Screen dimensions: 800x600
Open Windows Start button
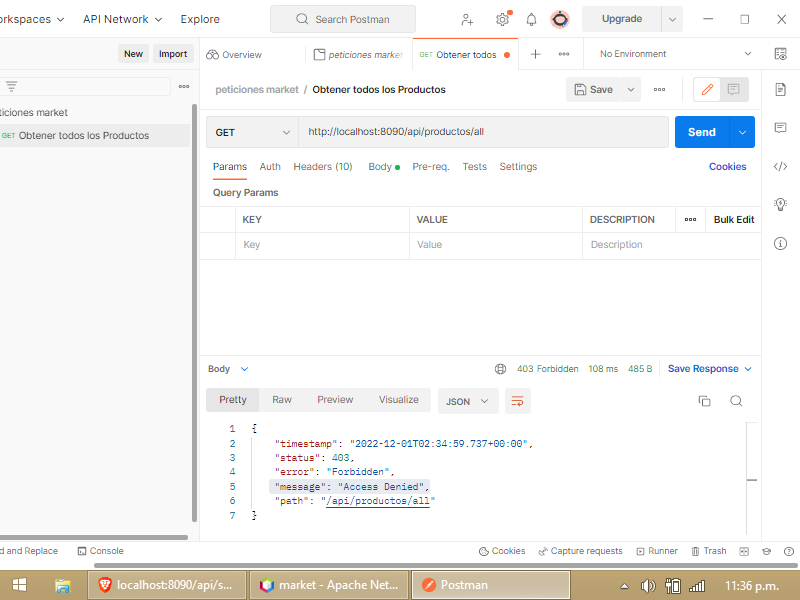[19, 585]
